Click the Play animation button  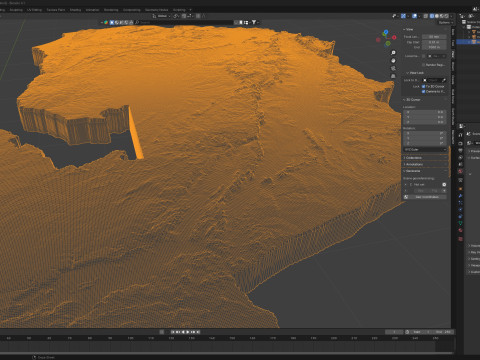click(188, 332)
